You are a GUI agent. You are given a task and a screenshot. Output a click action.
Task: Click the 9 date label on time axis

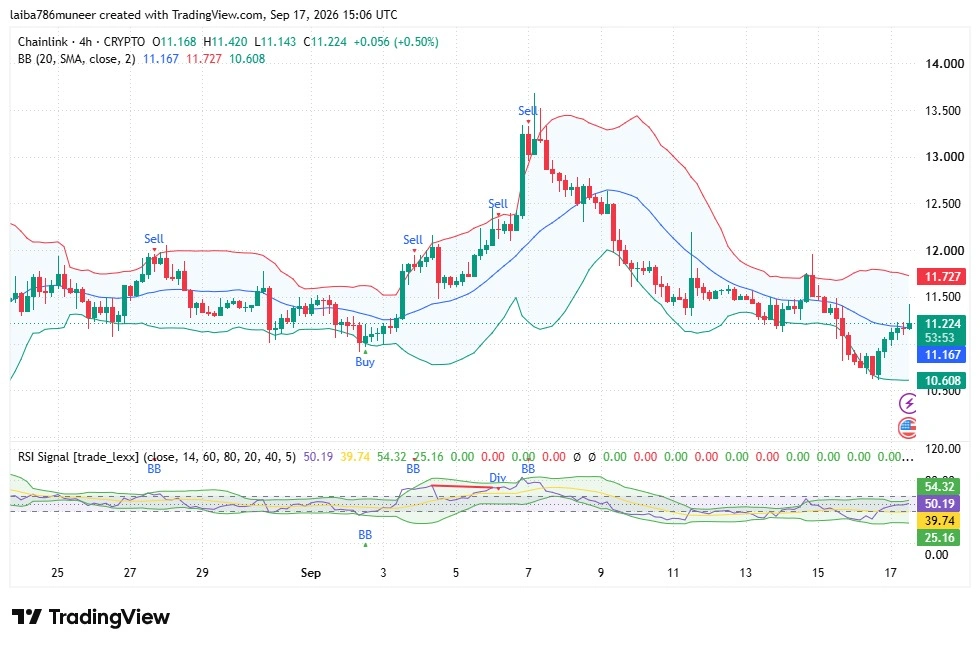pos(601,573)
